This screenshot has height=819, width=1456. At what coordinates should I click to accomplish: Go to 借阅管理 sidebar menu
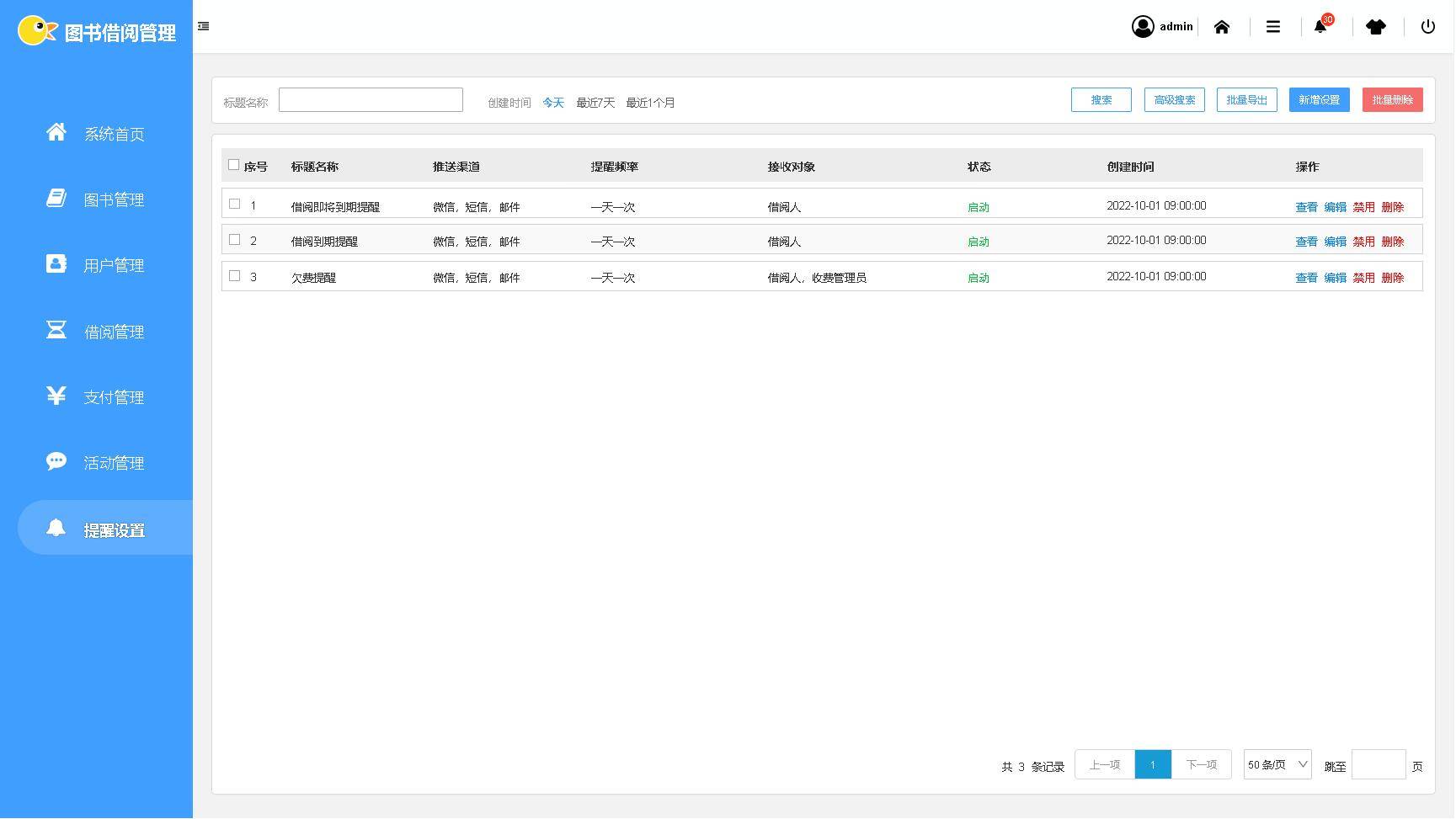[114, 332]
